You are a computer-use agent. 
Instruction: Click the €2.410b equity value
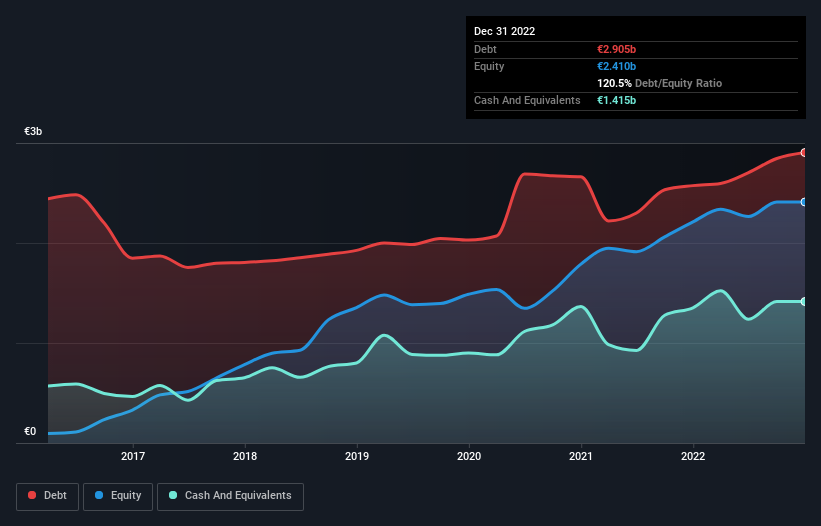[x=617, y=66]
